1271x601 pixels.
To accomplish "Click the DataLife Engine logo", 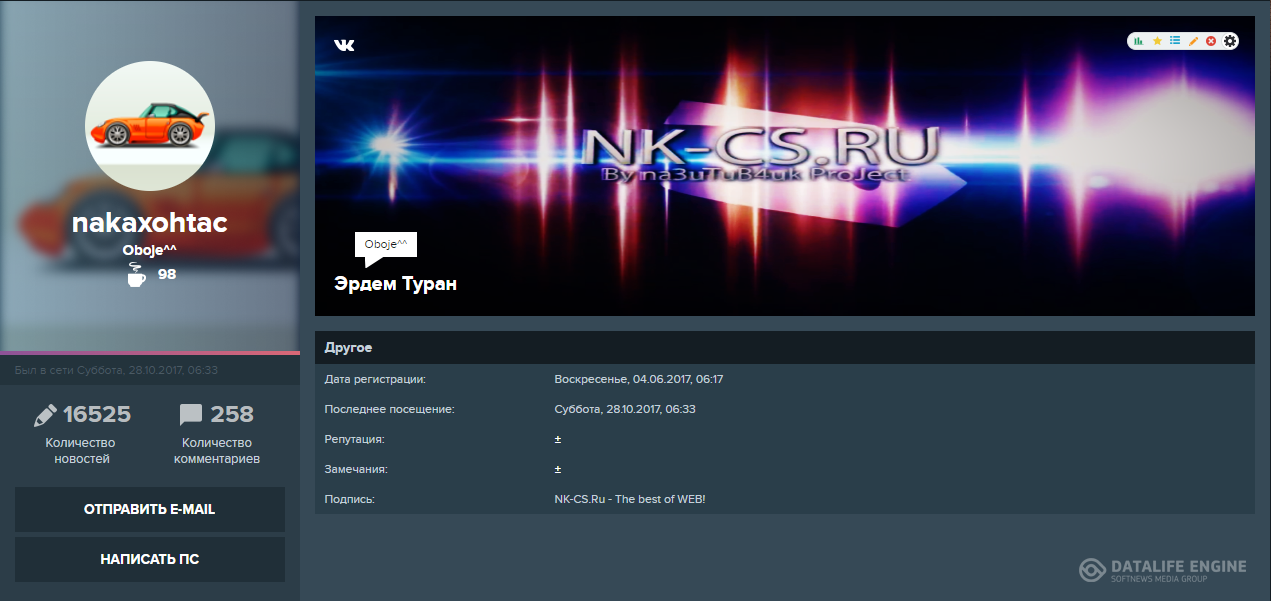I will pyautogui.click(x=1163, y=569).
